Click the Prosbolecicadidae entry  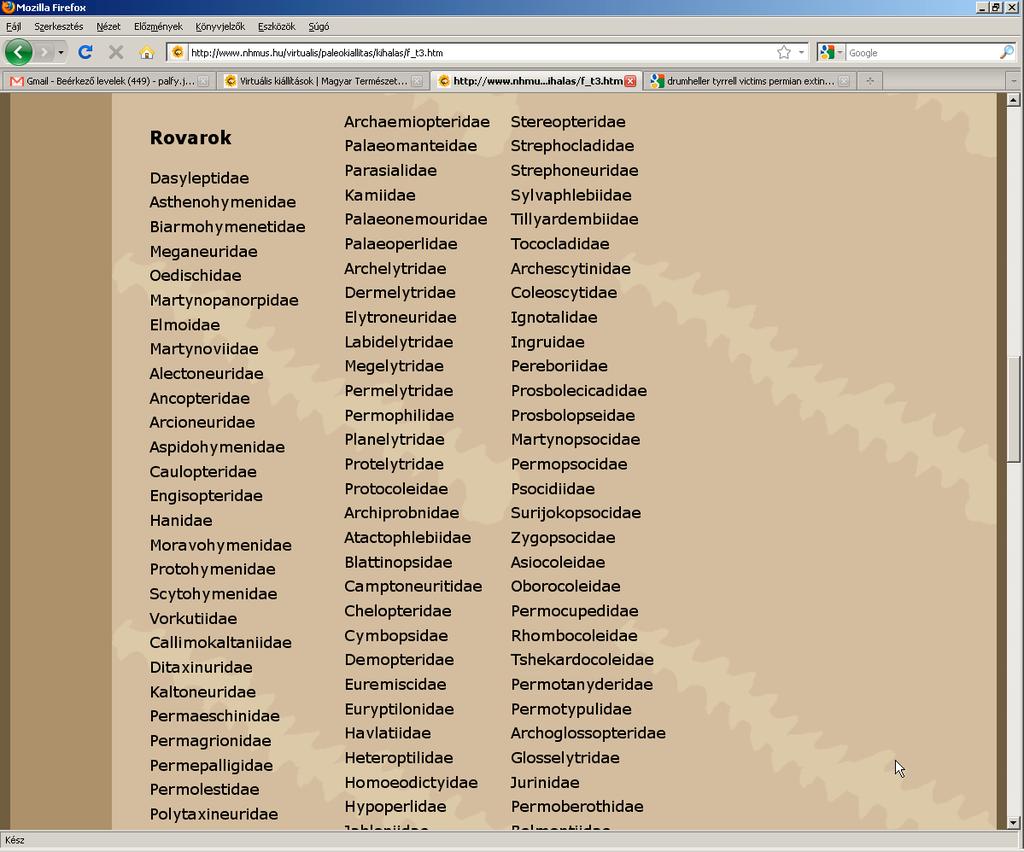[x=579, y=391]
